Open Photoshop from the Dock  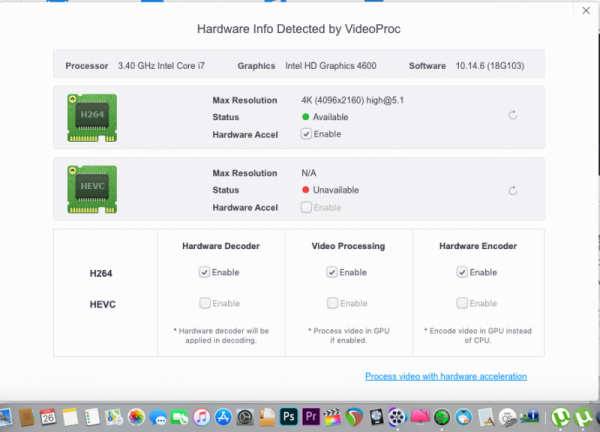pyautogui.click(x=289, y=417)
